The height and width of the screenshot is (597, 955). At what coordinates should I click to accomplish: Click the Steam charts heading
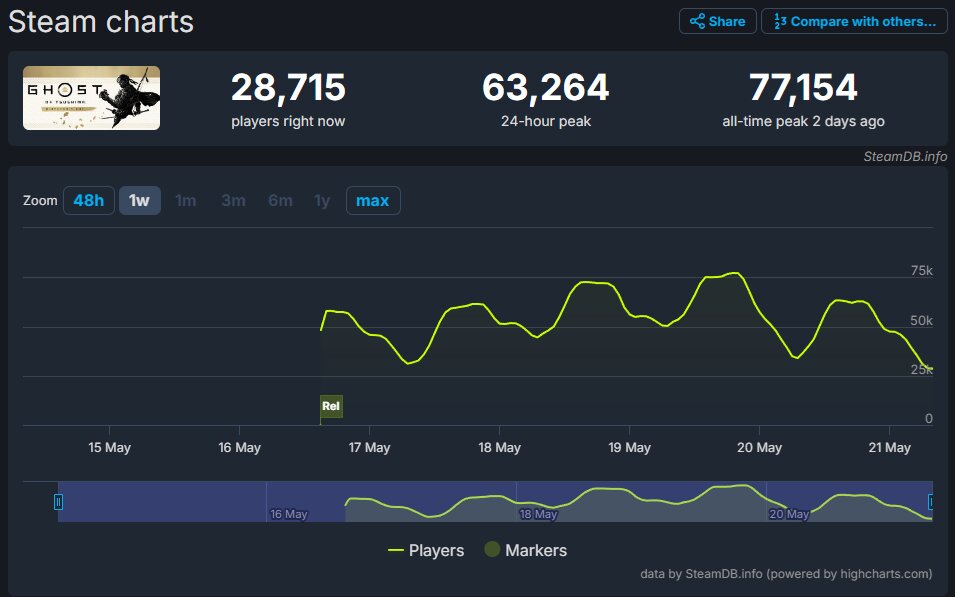(101, 22)
